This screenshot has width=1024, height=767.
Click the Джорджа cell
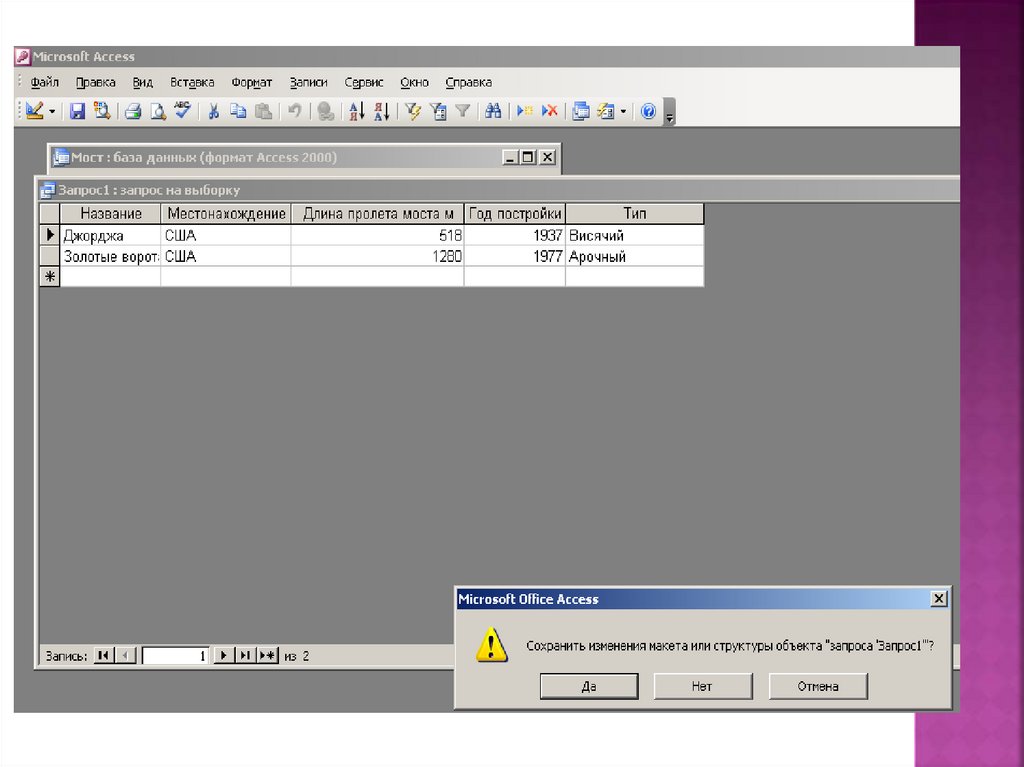tap(110, 235)
